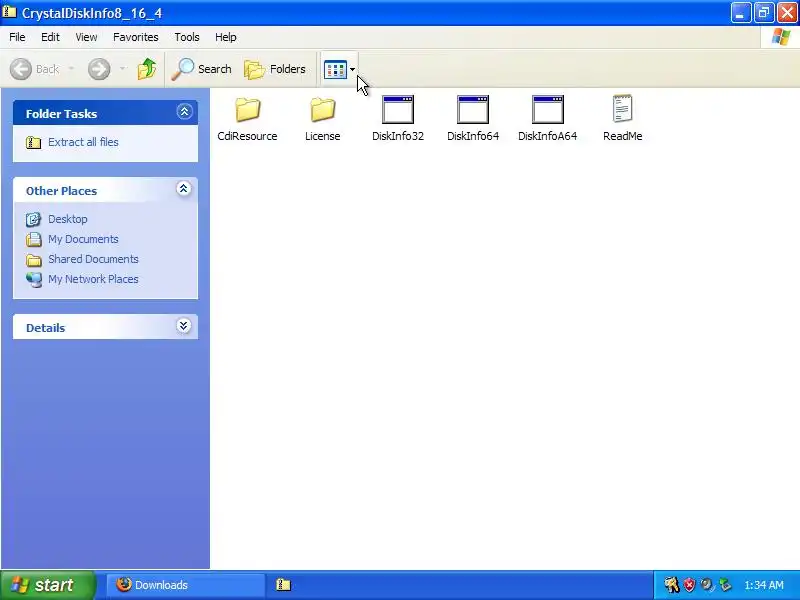Click the My Network Places globe icon
The height and width of the screenshot is (600, 800).
pyautogui.click(x=34, y=280)
